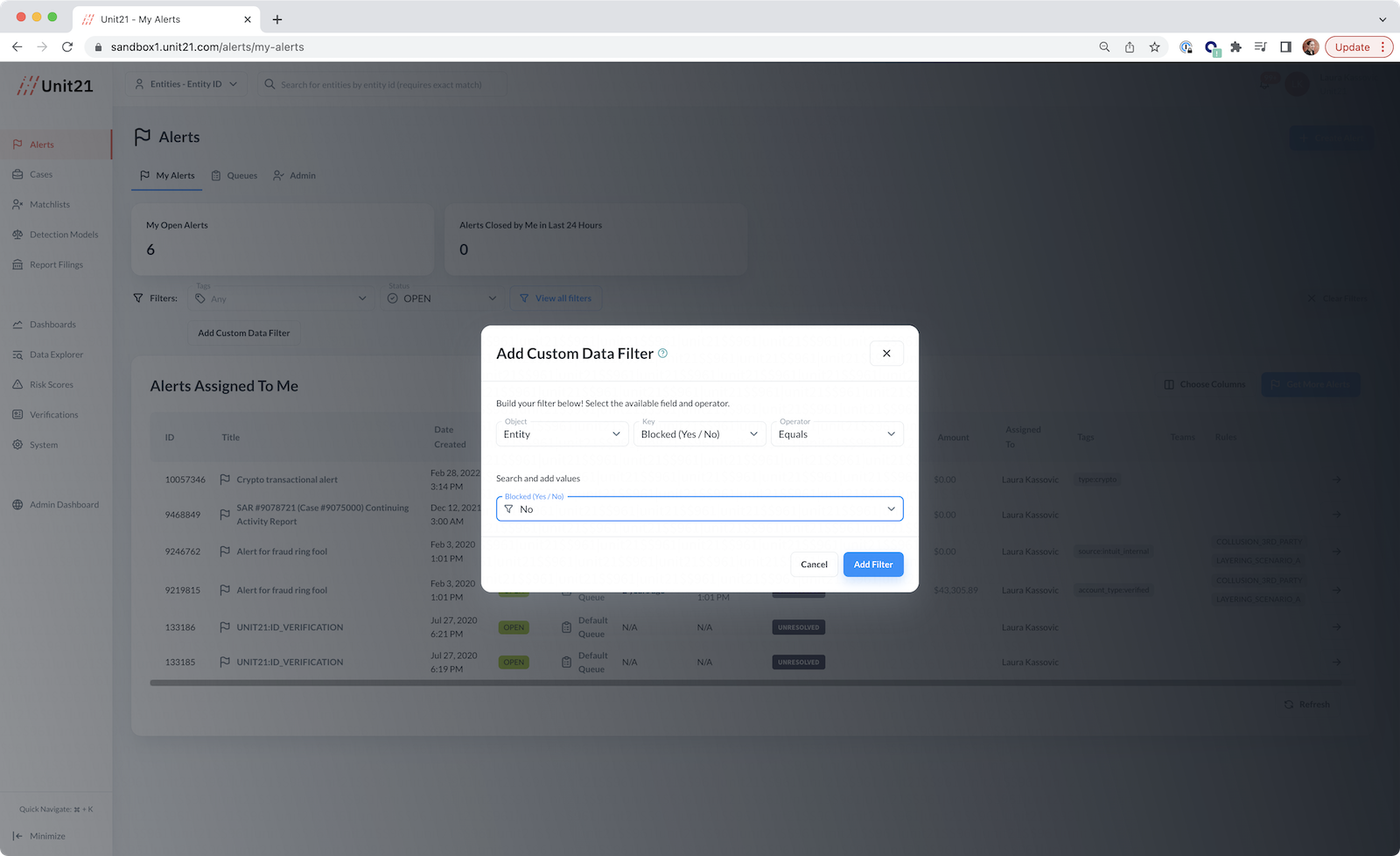Reload the page with the browser refresh icon

[67, 47]
